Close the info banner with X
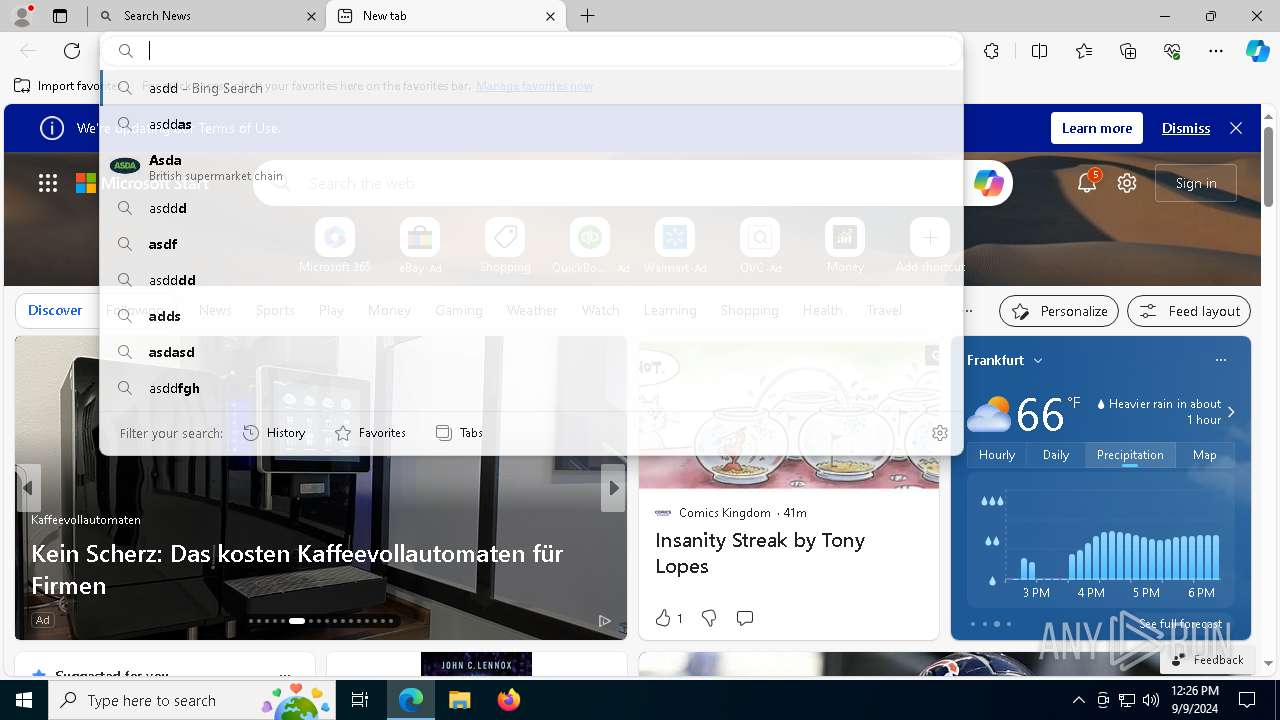This screenshot has height=720, width=1280. 1236,128
